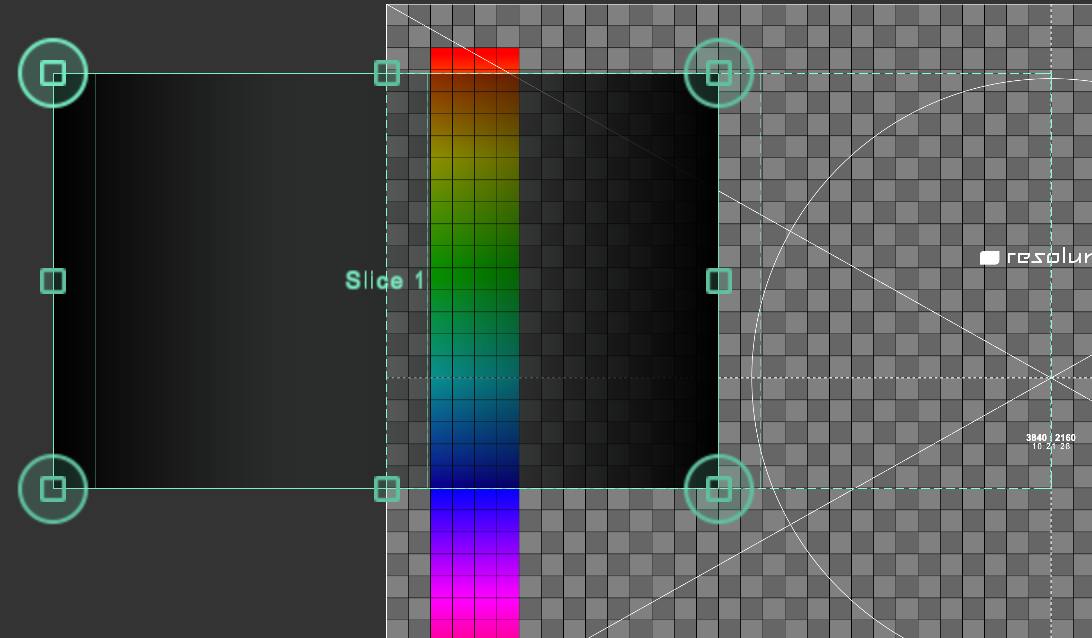Click the Resolume logo on the test pattern
The image size is (1092, 638).
[1035, 257]
